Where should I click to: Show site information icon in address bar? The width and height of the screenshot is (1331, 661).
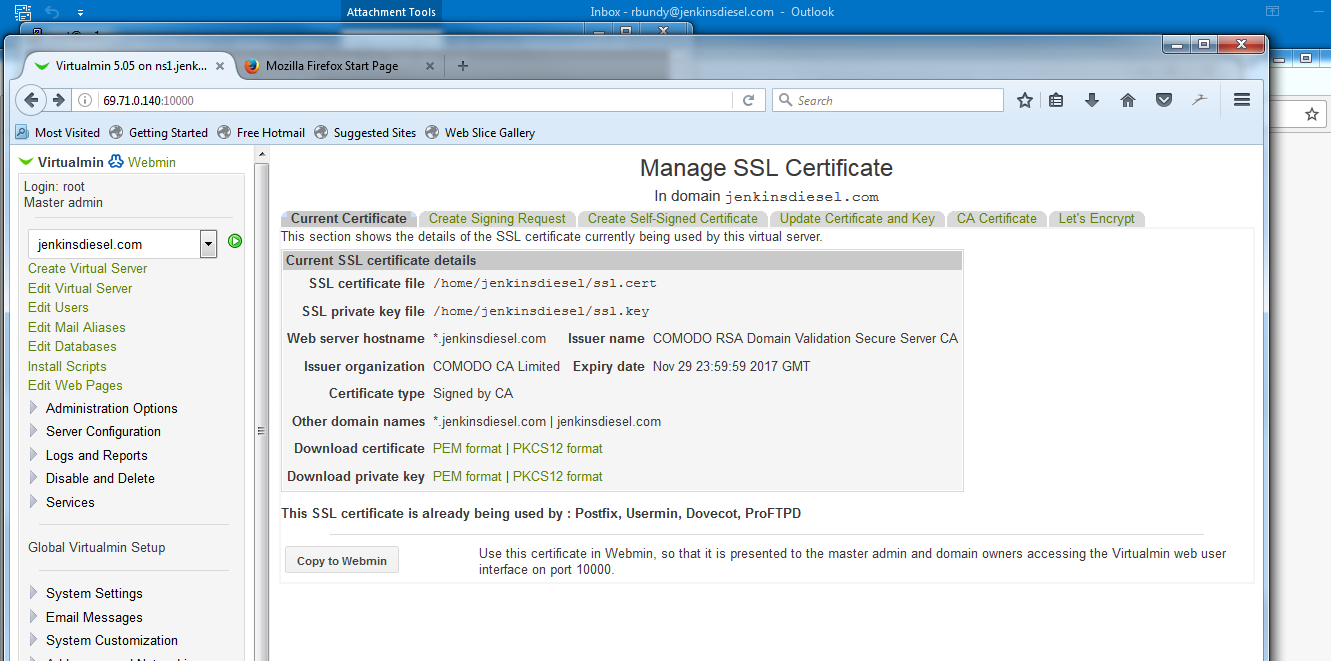click(85, 100)
